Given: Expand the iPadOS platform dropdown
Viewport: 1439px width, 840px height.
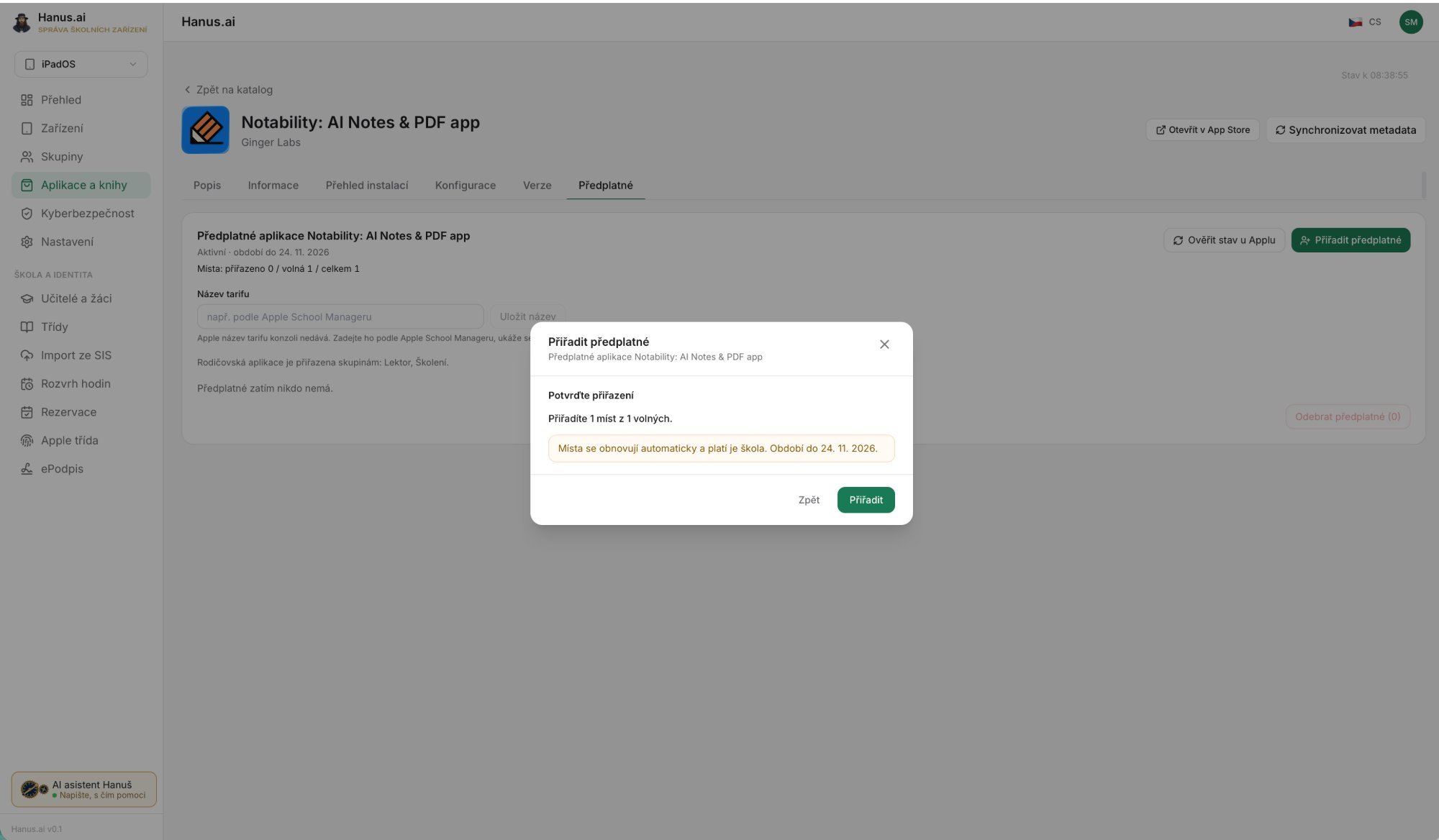Looking at the screenshot, I should pos(81,64).
